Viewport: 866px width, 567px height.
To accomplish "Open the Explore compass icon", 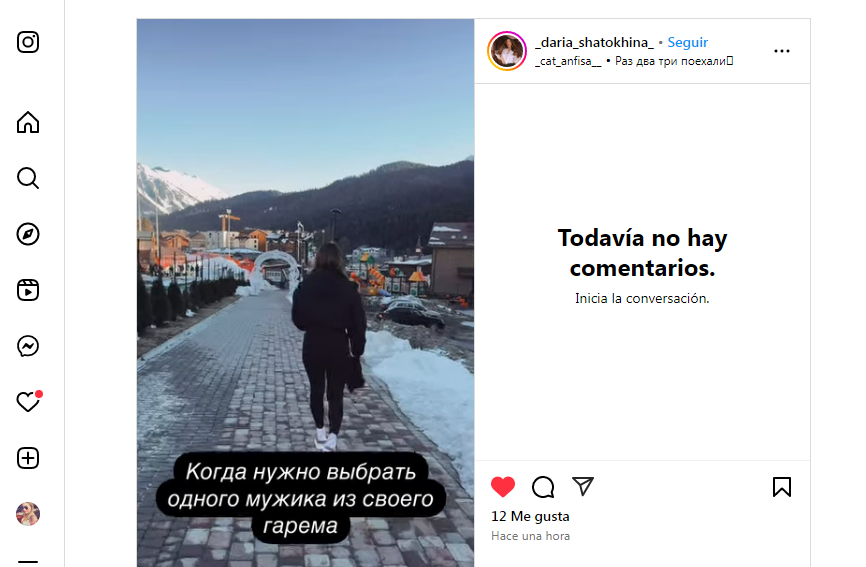I will (x=28, y=234).
